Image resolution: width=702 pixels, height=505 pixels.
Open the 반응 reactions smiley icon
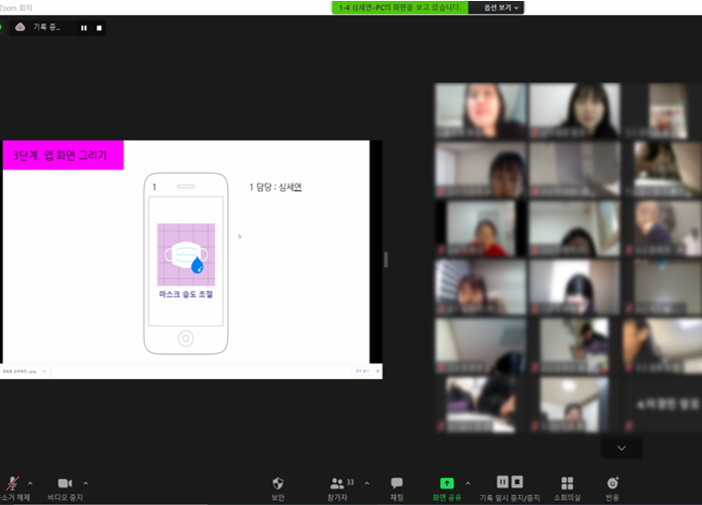click(x=612, y=483)
